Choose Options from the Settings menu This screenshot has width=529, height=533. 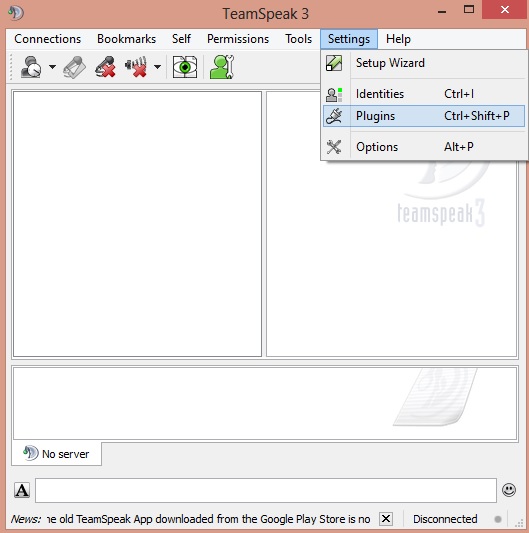pyautogui.click(x=424, y=147)
